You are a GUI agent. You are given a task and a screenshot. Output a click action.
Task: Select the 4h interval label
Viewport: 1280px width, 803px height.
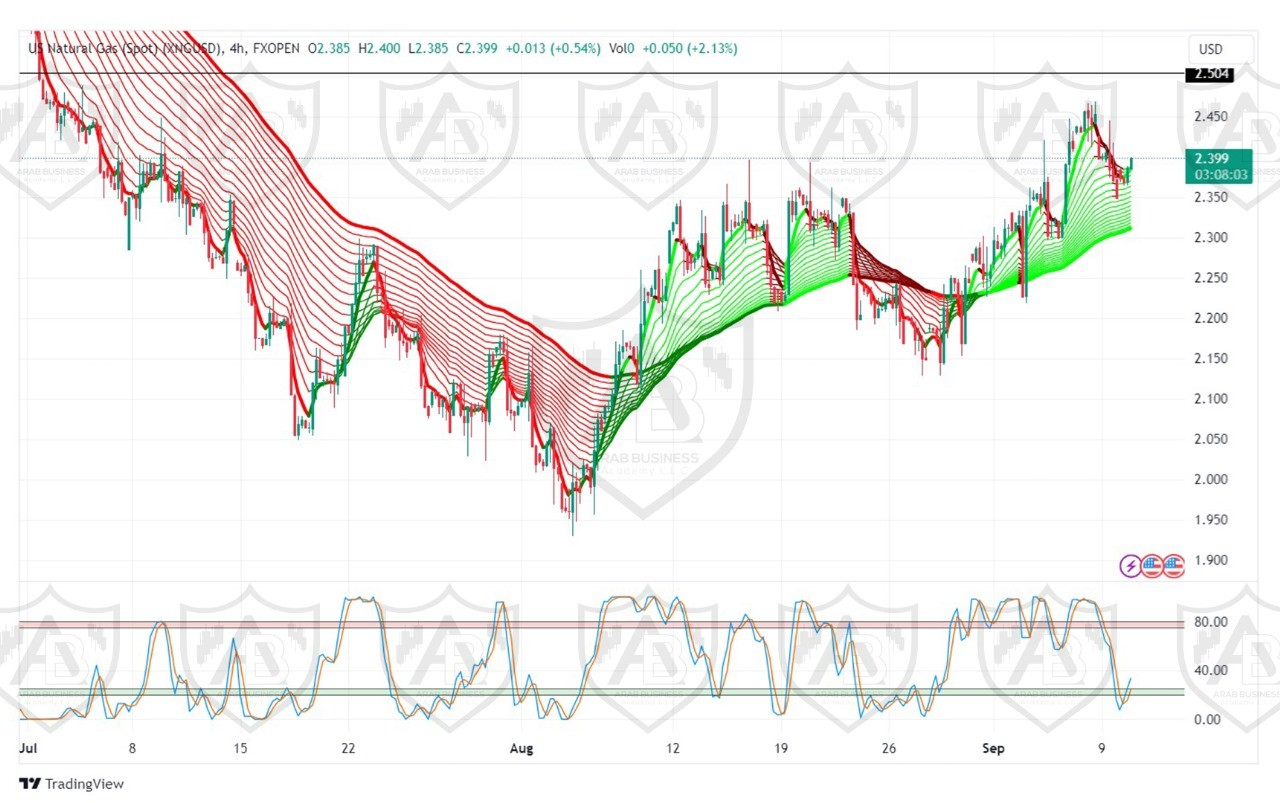click(x=236, y=48)
